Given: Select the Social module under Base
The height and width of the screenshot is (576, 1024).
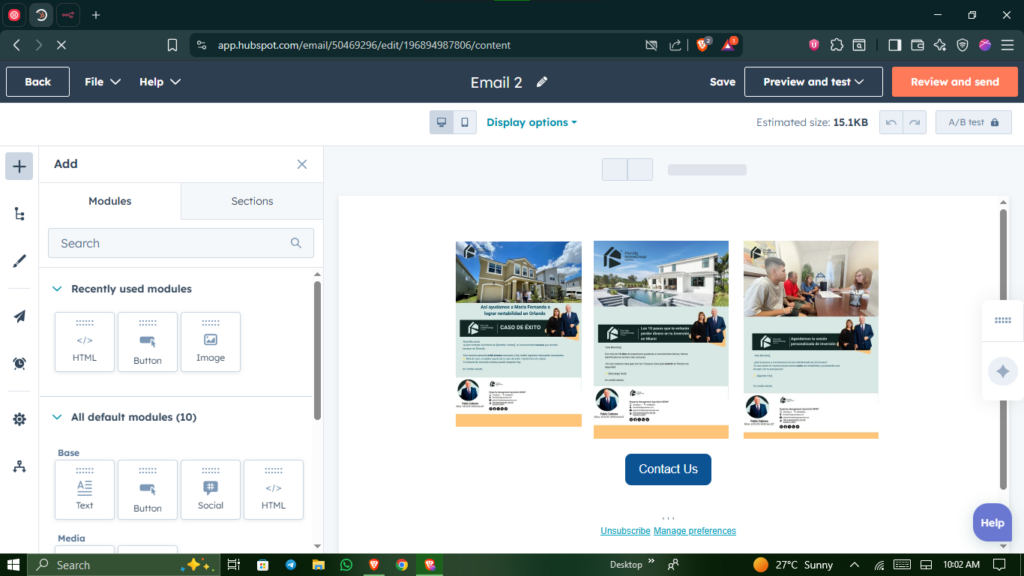Looking at the screenshot, I should tap(210, 490).
